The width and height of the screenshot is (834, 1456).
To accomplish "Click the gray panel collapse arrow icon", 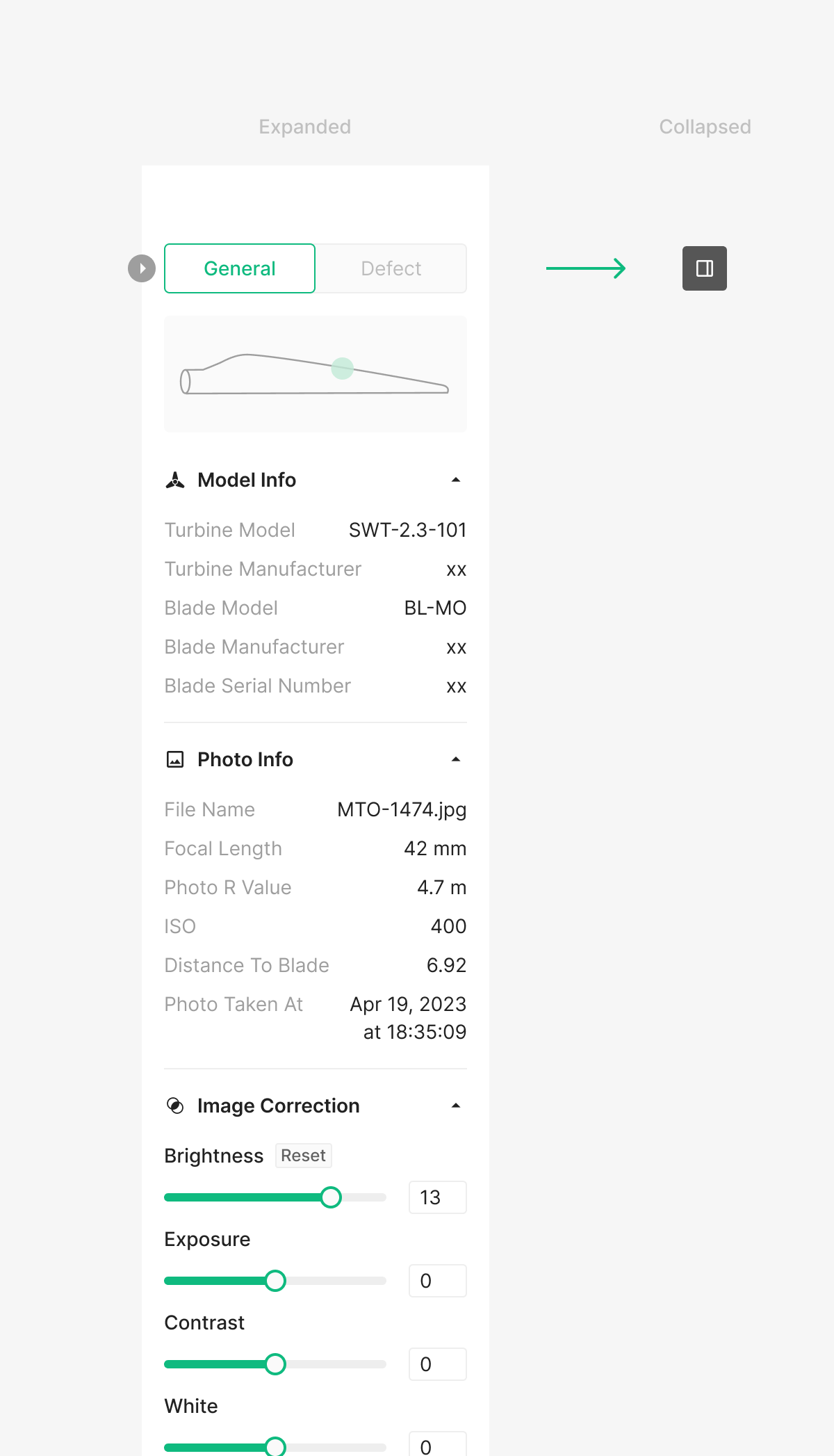I will tap(142, 268).
